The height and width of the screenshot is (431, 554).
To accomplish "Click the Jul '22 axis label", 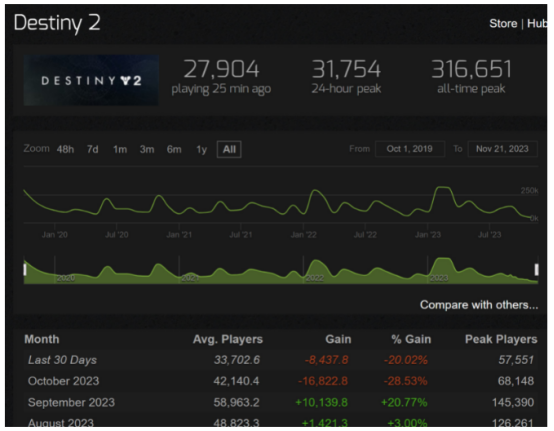I will point(365,235).
